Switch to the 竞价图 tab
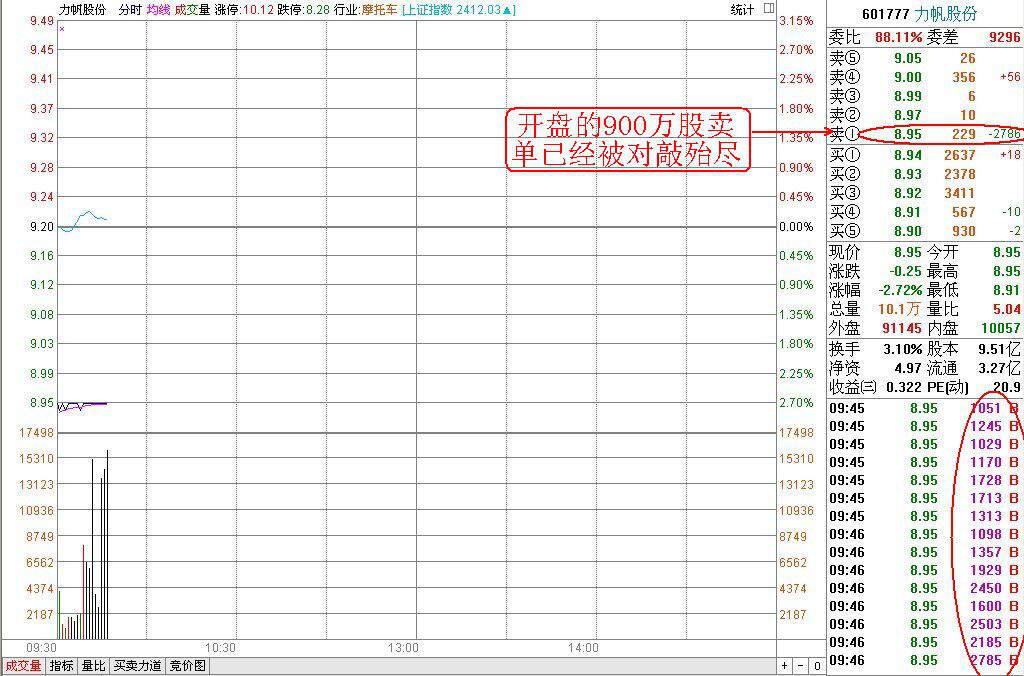This screenshot has width=1024, height=676. (x=187, y=666)
